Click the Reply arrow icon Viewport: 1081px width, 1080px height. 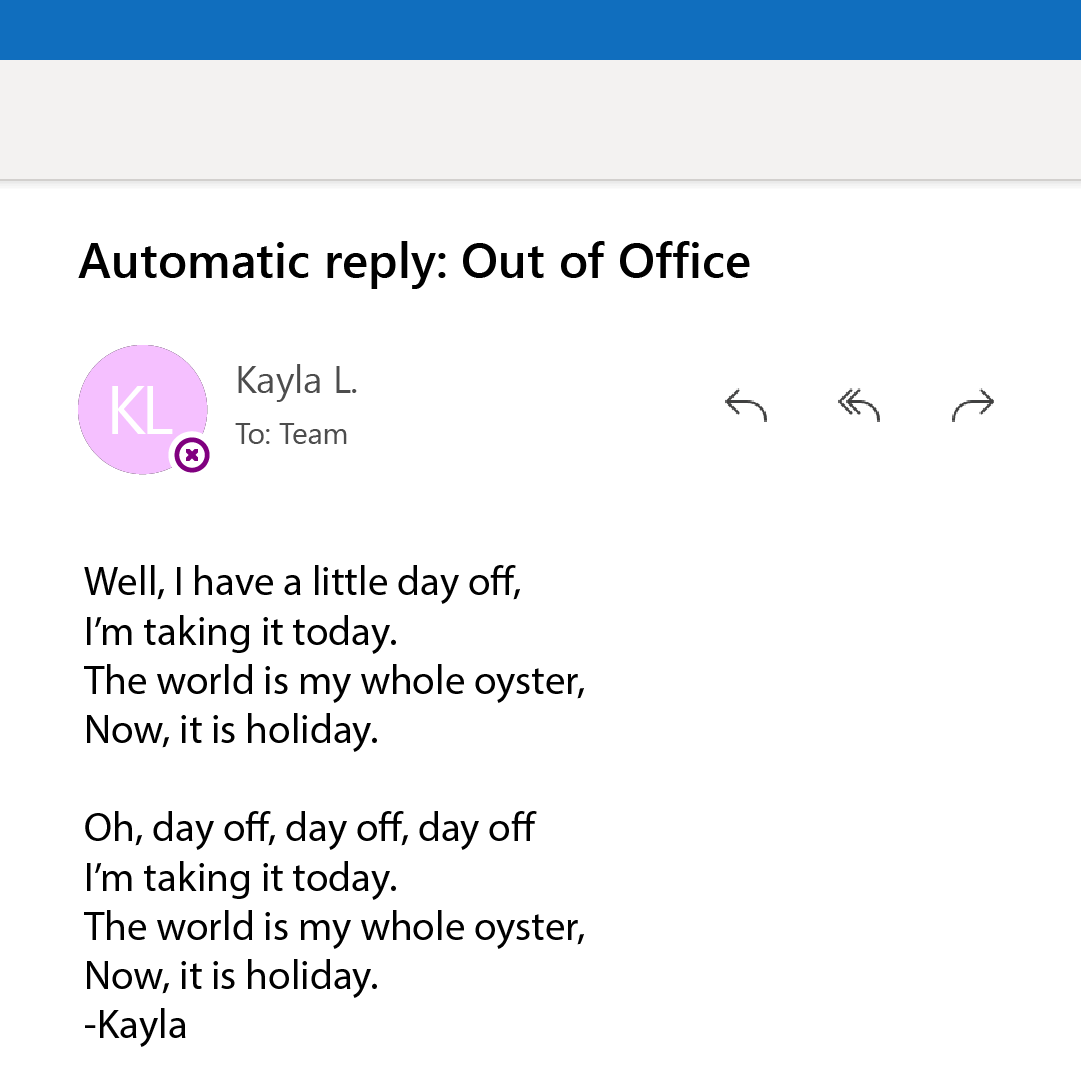tap(746, 405)
